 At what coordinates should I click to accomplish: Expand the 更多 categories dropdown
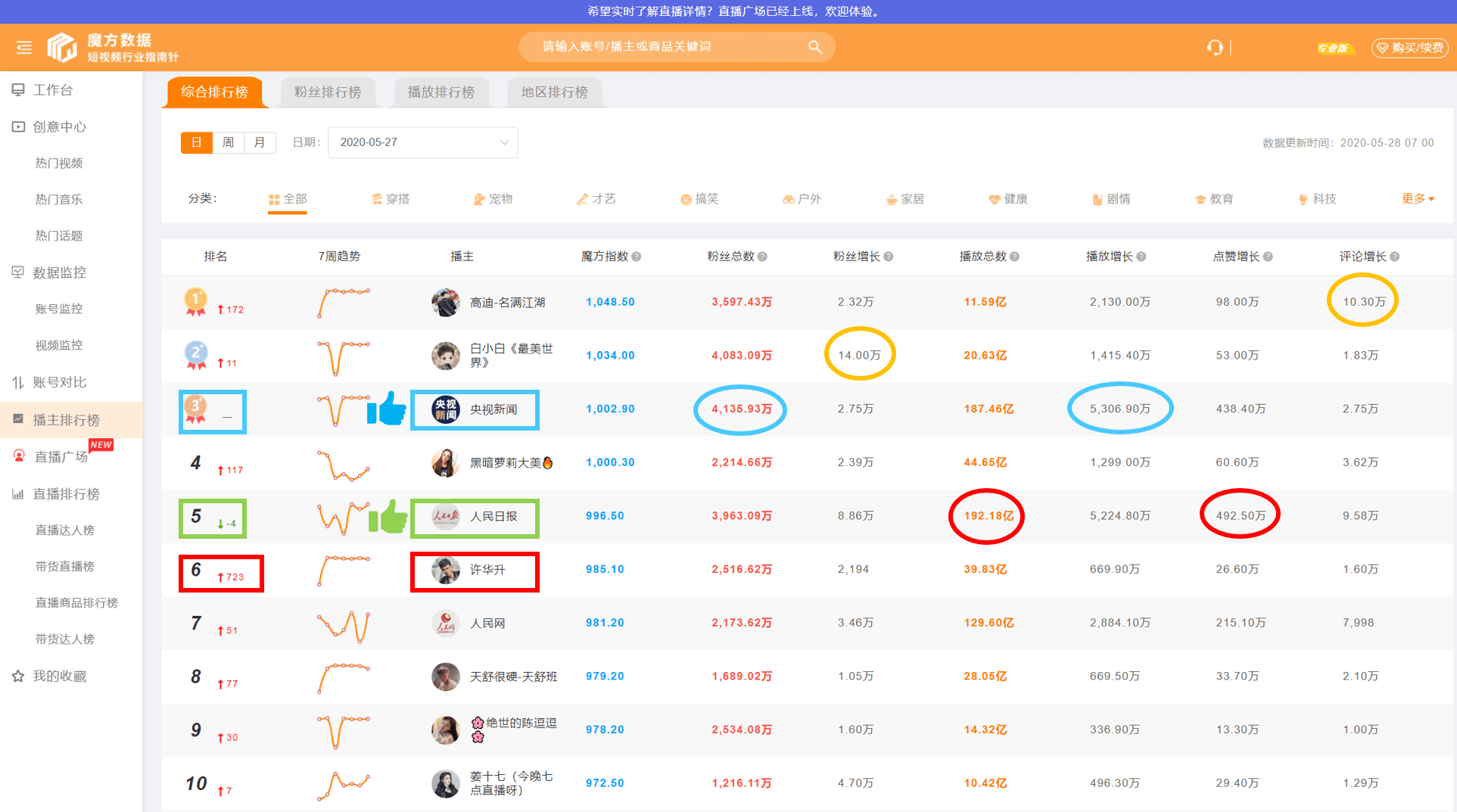(x=1418, y=198)
